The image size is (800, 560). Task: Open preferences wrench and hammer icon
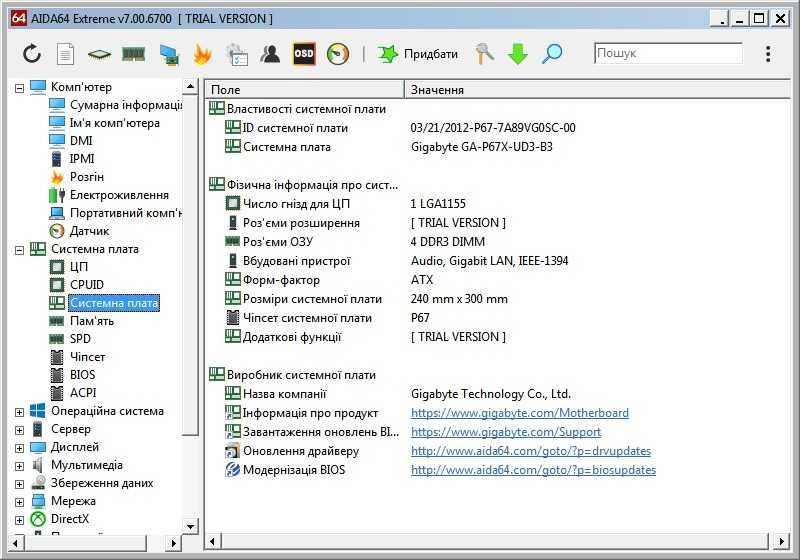click(484, 54)
